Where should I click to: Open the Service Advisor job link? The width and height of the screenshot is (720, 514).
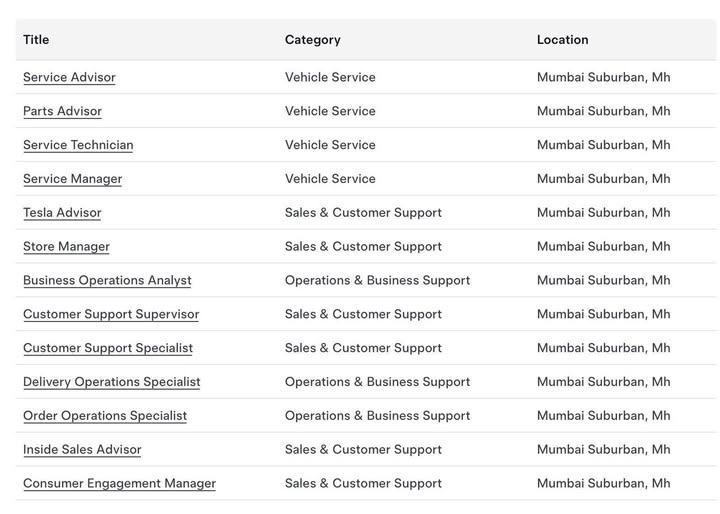point(69,77)
